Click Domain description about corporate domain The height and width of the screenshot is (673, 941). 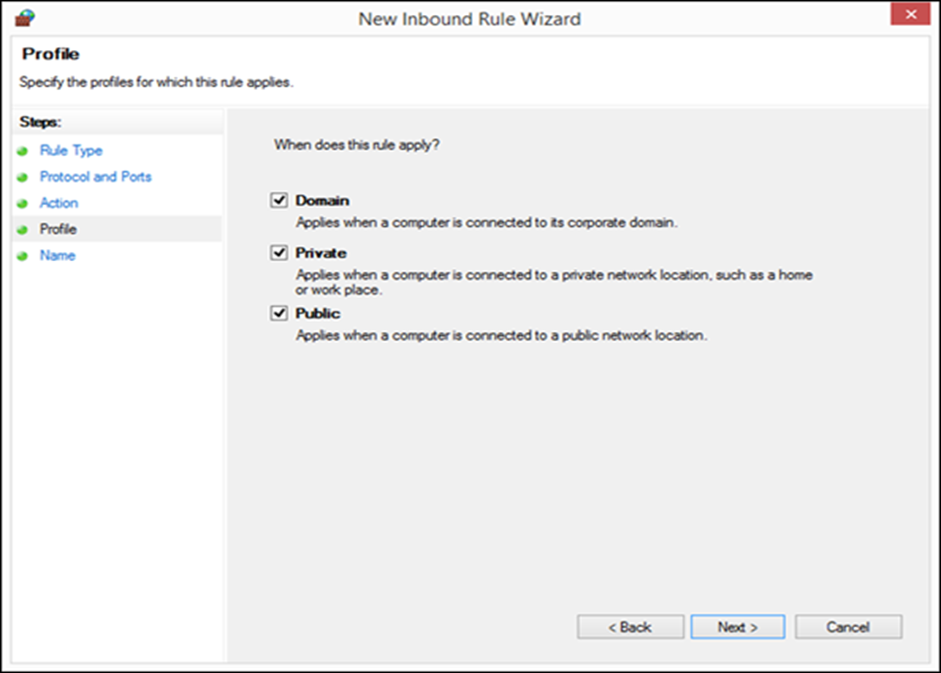click(487, 223)
